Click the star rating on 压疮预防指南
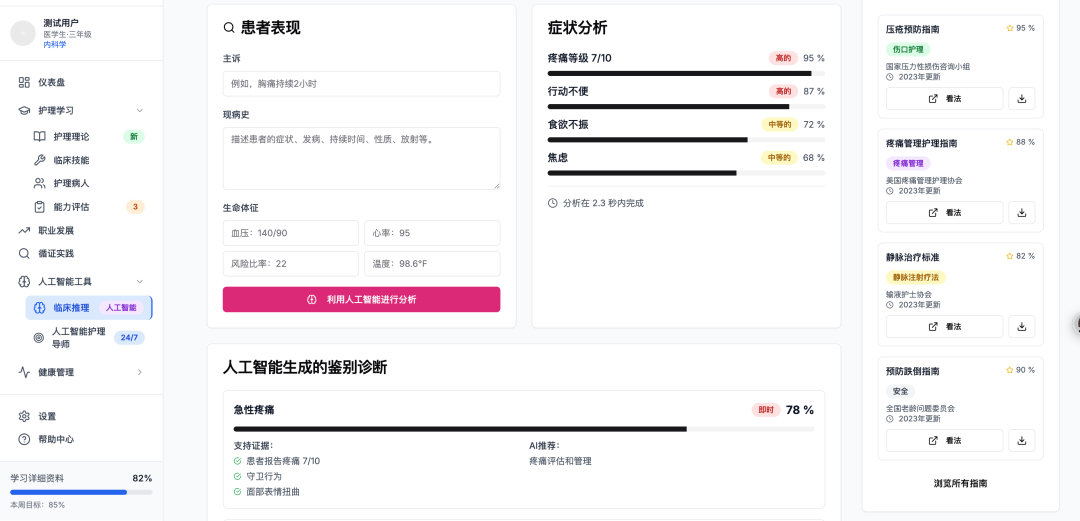The height and width of the screenshot is (521, 1080). pyautogui.click(x=1010, y=28)
